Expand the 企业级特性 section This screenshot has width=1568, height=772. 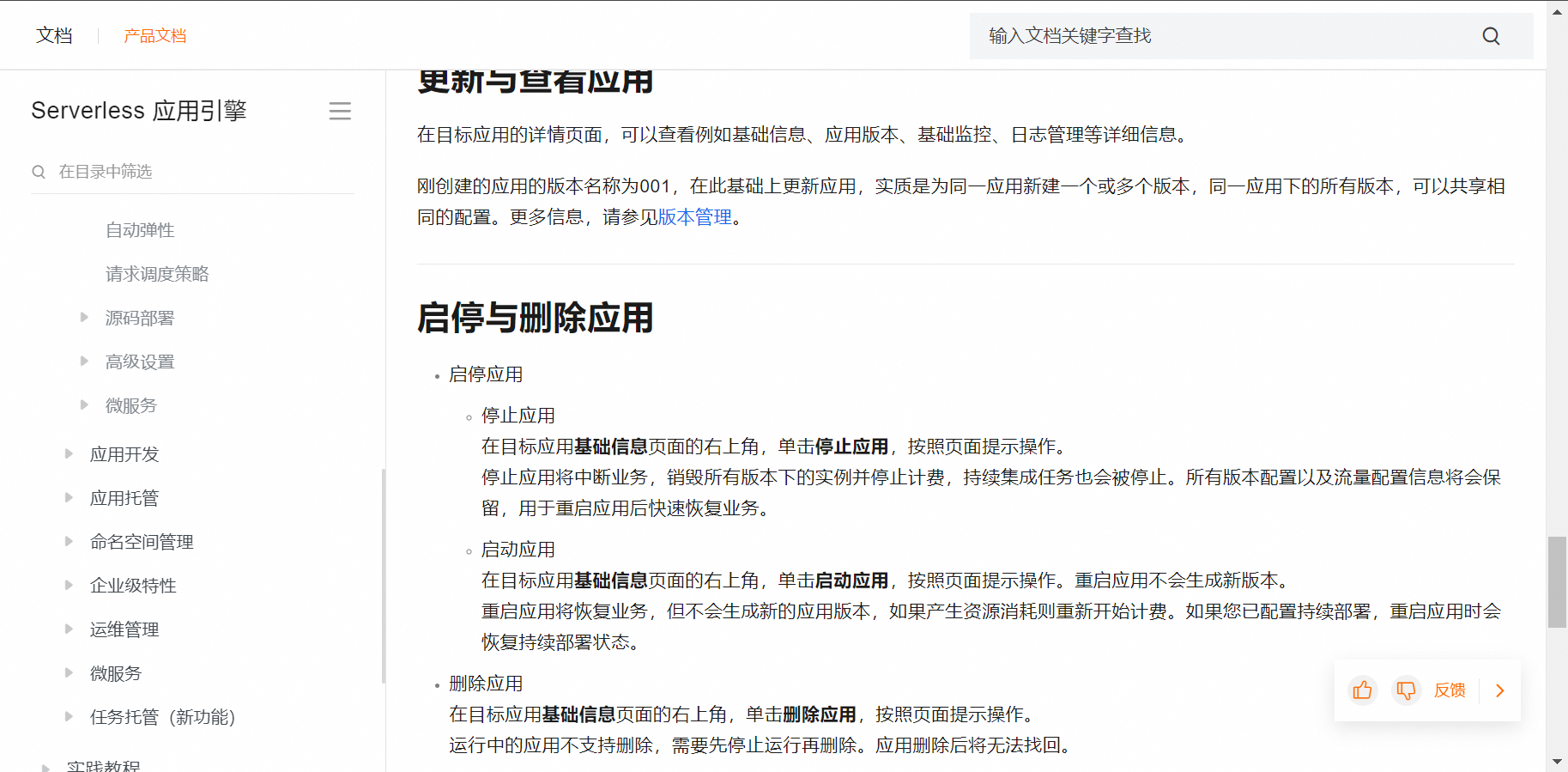(x=69, y=586)
